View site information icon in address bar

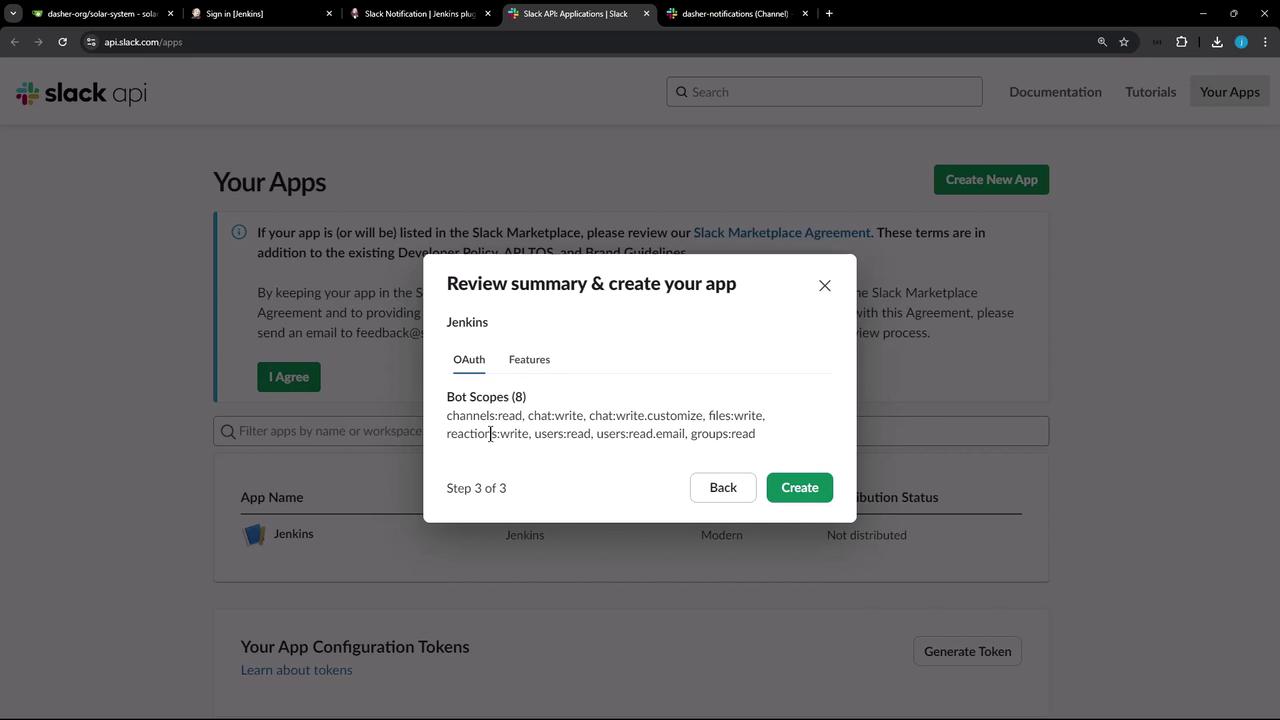tap(91, 42)
